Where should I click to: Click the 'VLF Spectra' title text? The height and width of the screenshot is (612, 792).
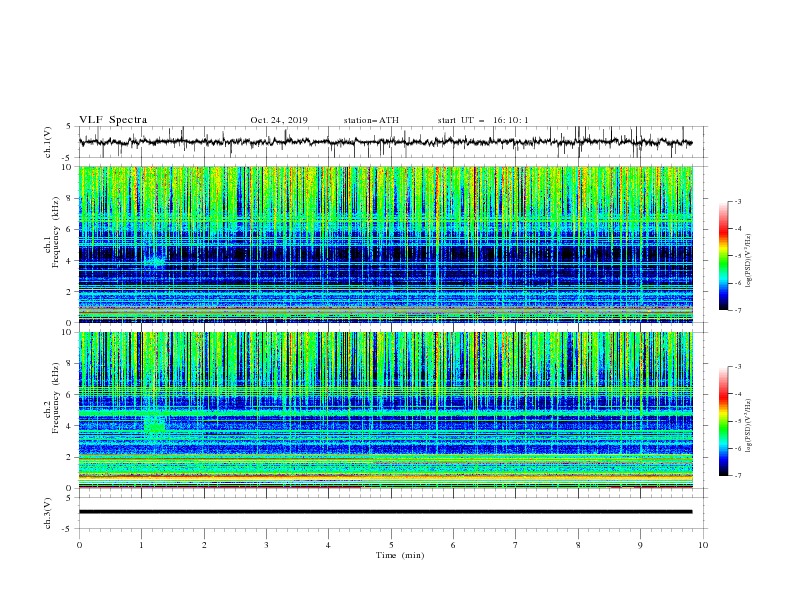[113, 120]
